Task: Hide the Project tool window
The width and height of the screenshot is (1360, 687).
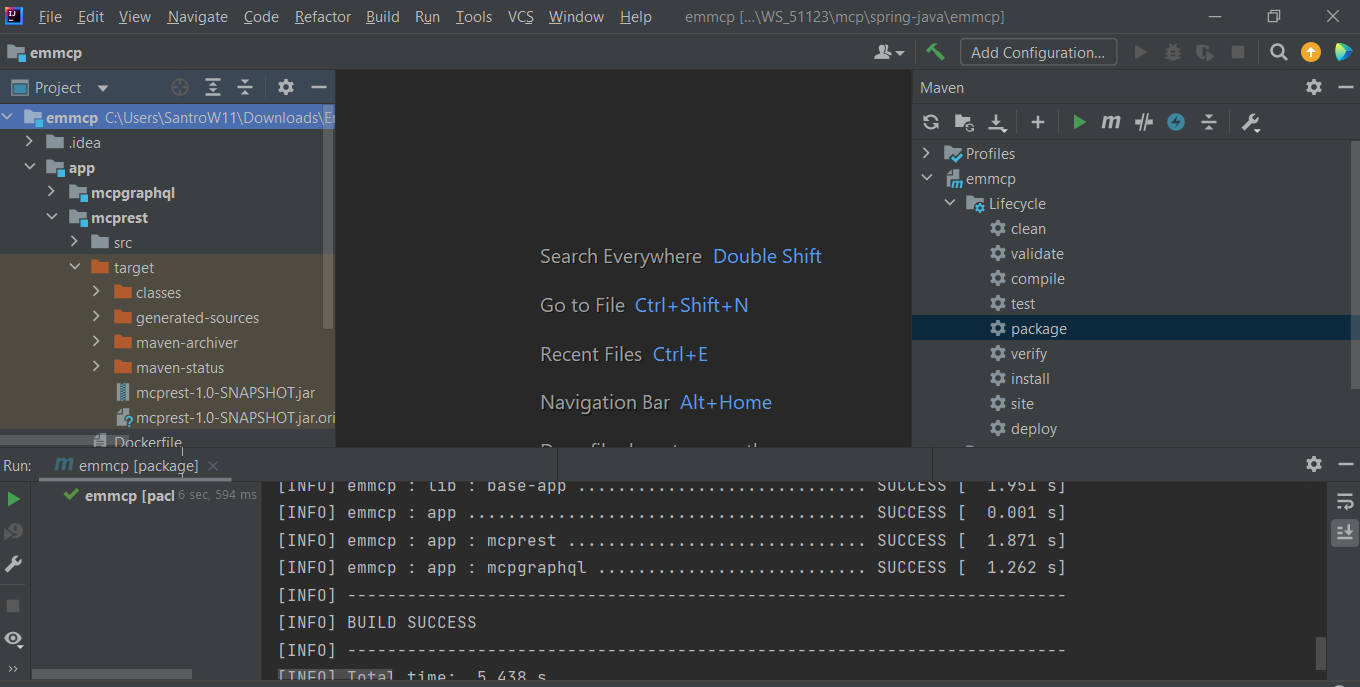Action: (319, 87)
